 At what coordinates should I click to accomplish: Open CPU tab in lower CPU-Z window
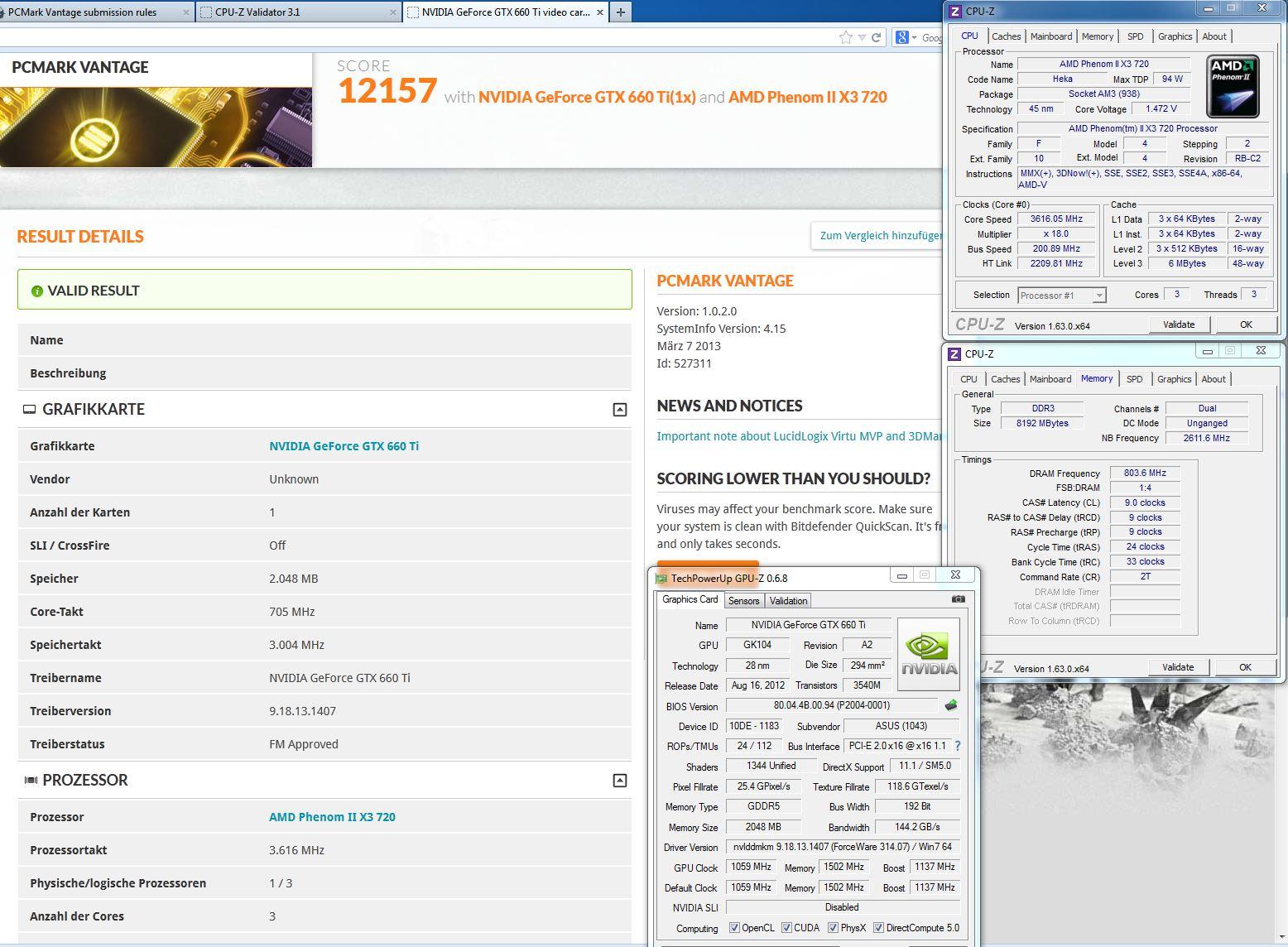pos(968,379)
